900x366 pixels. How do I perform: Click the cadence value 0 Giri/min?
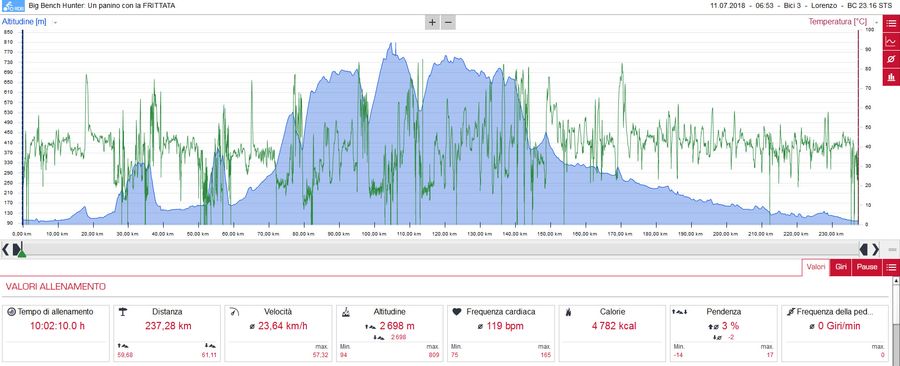point(839,326)
